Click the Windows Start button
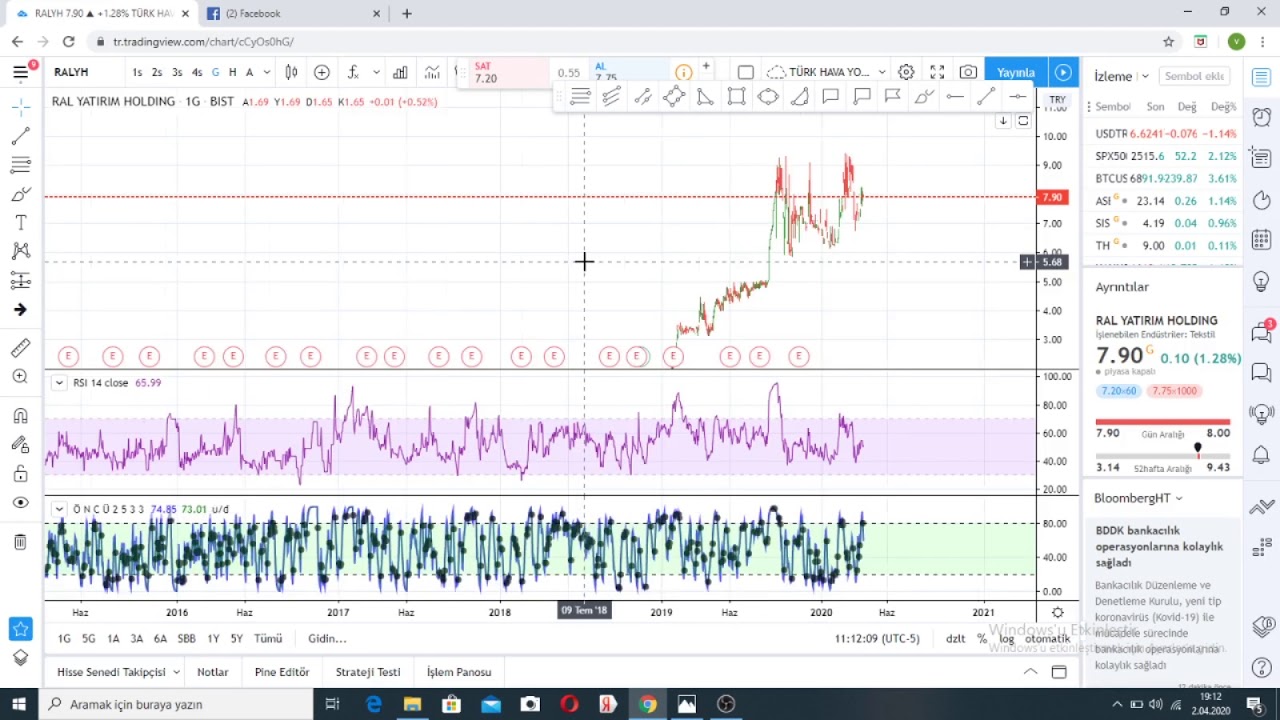Viewport: 1280px width, 720px height. coord(19,704)
